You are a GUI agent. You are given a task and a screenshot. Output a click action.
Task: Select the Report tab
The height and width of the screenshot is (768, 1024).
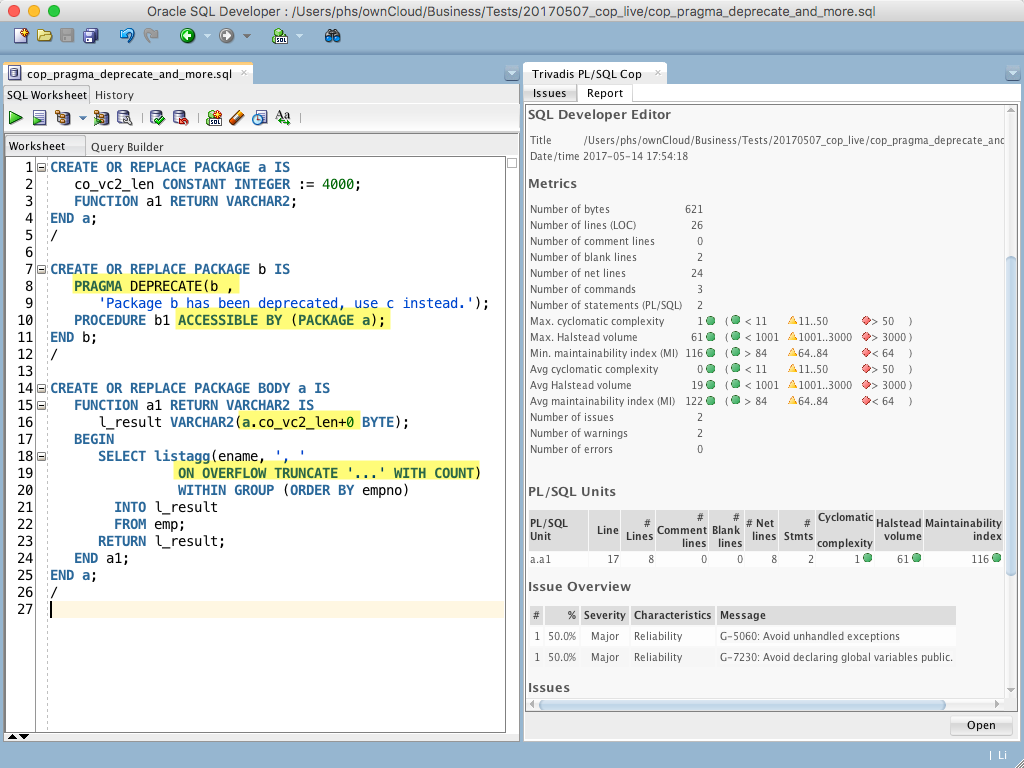605,93
